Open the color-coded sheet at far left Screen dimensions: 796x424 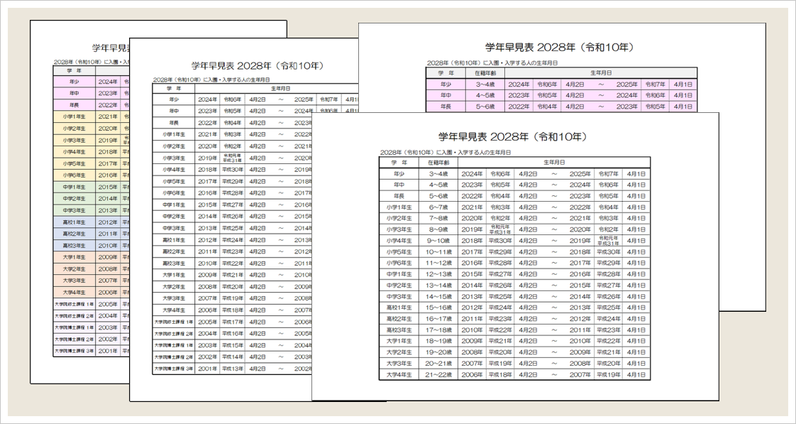pyautogui.click(x=80, y=202)
